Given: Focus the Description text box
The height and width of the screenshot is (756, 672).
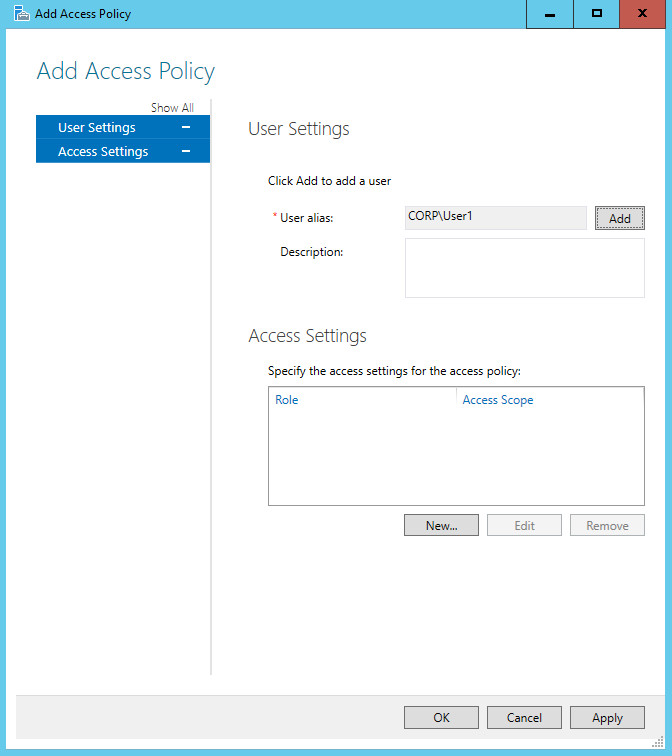Looking at the screenshot, I should (x=524, y=268).
